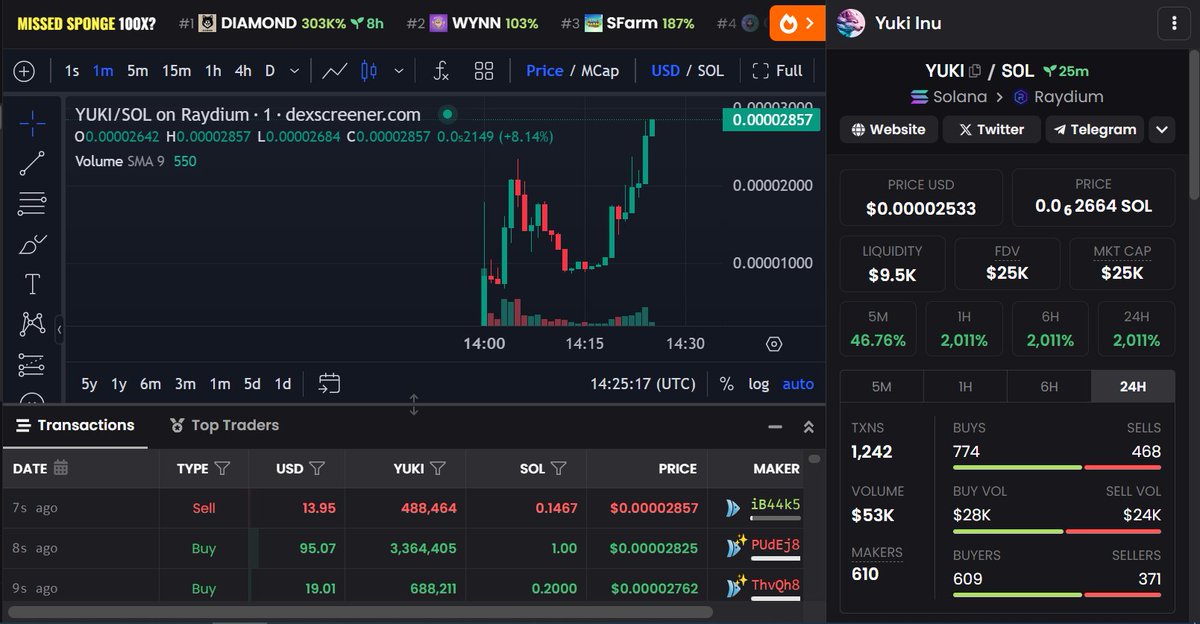Open the go-to-date calendar icon
This screenshot has width=1200, height=624.
tap(330, 383)
